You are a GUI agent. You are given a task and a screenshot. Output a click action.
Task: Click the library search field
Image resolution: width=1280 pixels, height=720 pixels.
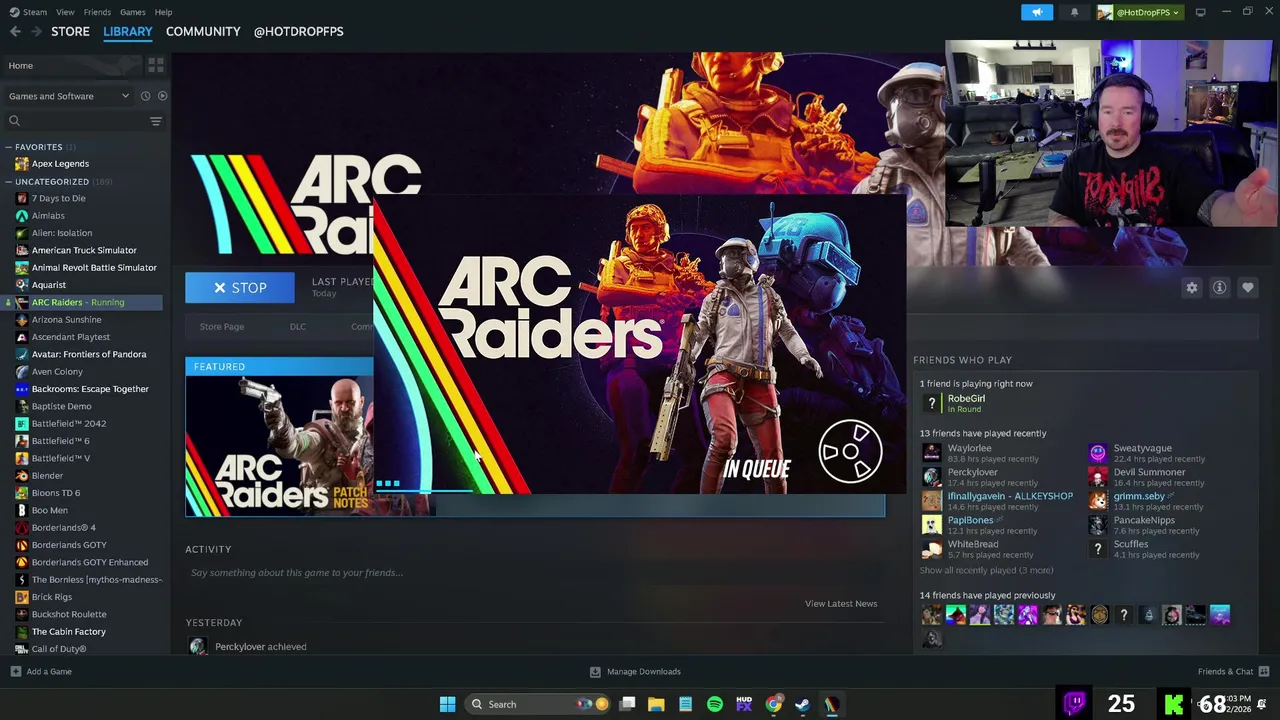click(75, 121)
